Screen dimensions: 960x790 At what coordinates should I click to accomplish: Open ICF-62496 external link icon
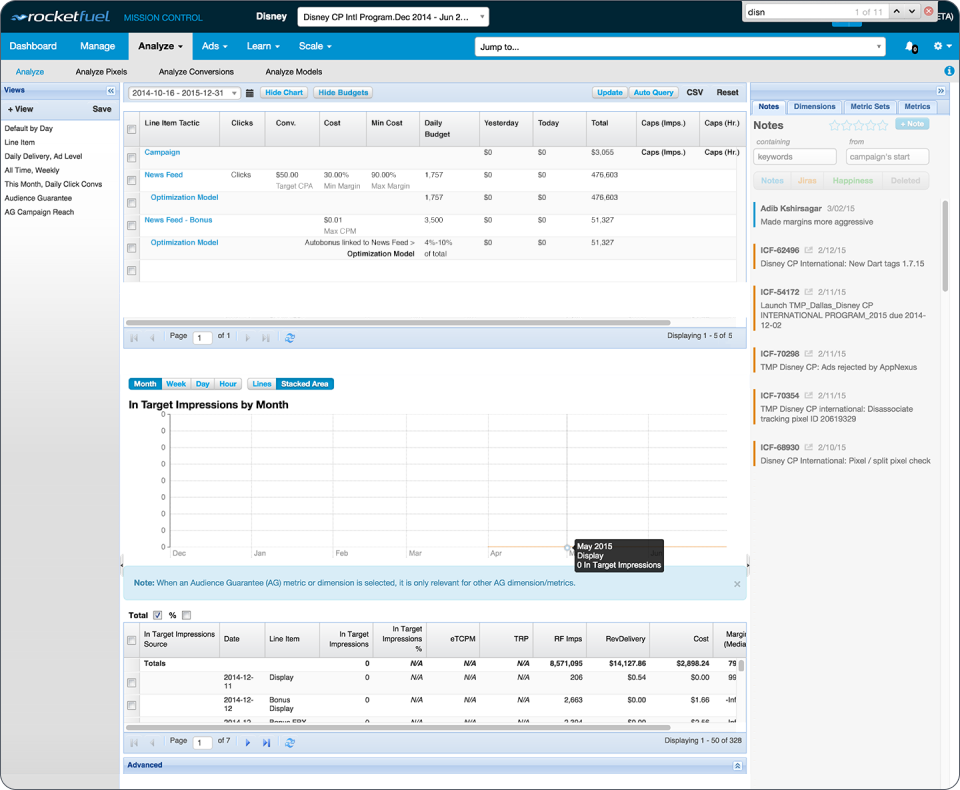(808, 250)
